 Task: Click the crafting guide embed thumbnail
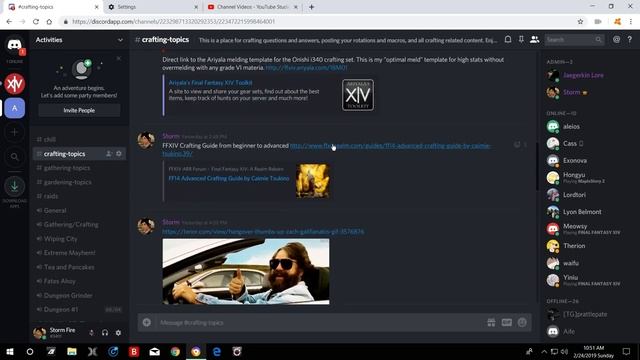click(312, 181)
